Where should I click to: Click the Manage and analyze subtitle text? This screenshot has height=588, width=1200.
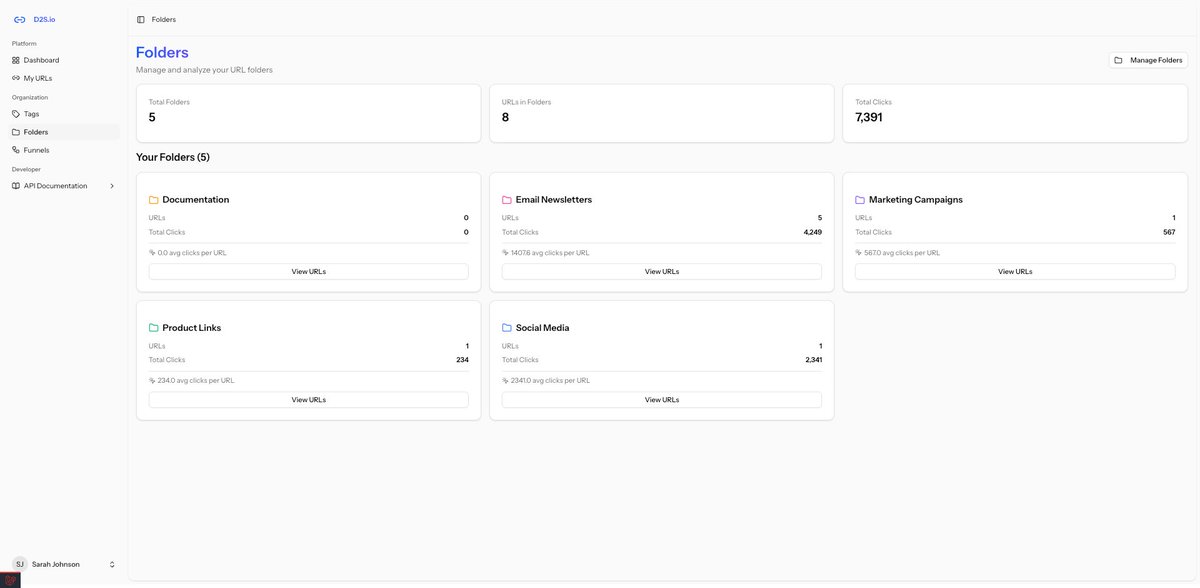204,70
